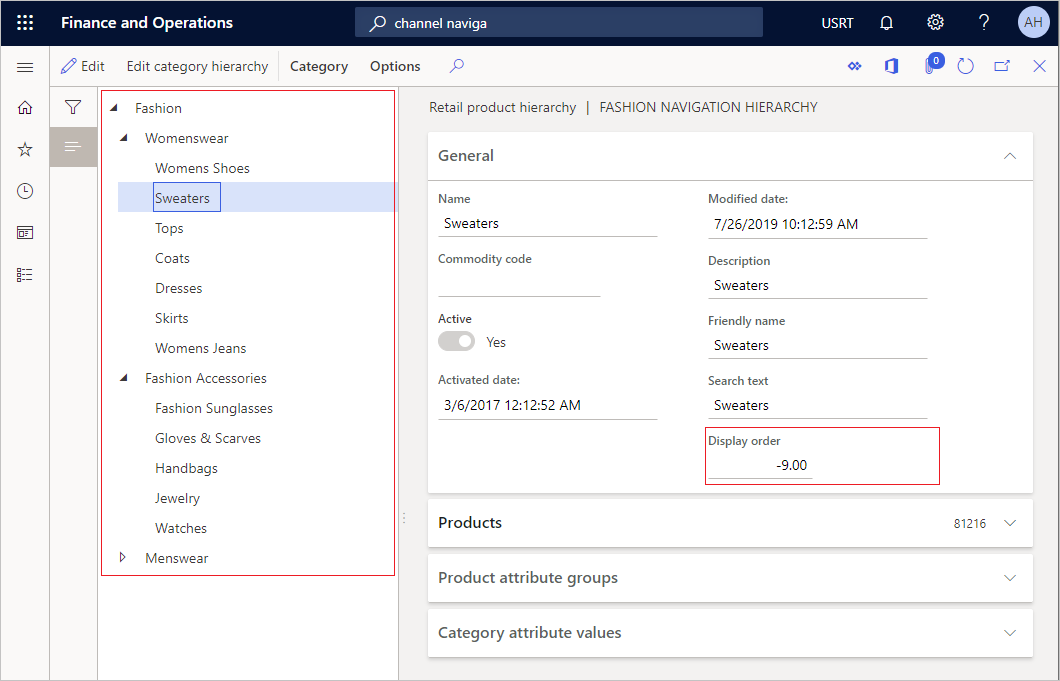This screenshot has width=1060, height=681.
Task: Select Handbags in the tree
Action: 187,468
